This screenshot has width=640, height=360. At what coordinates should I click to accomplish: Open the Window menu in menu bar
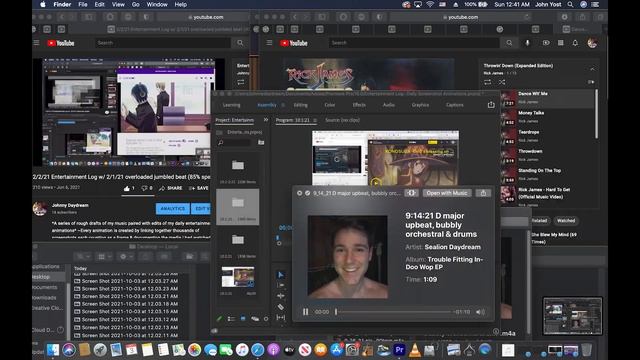pyautogui.click(x=157, y=4)
